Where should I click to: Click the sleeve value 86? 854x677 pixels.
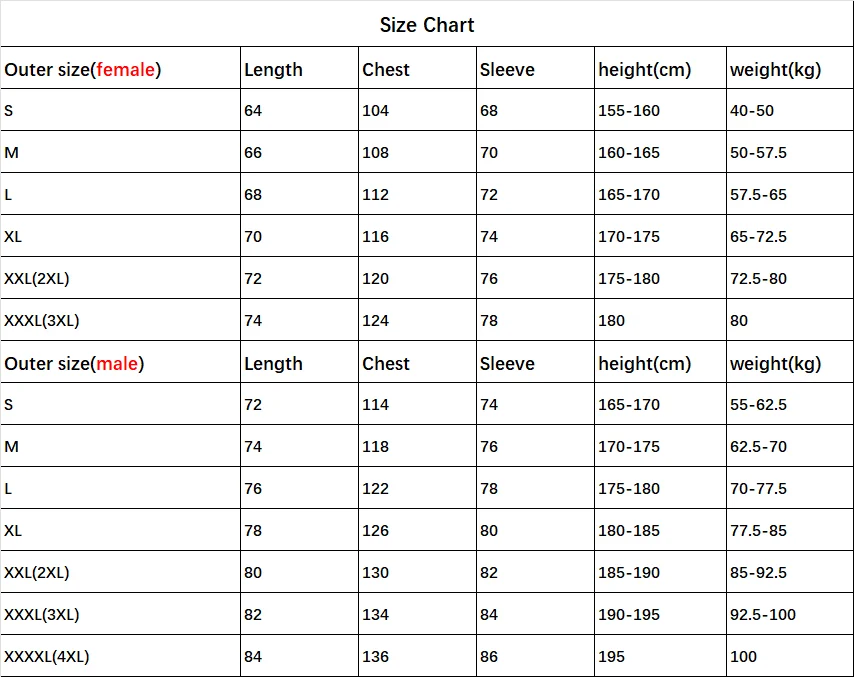tap(489, 656)
